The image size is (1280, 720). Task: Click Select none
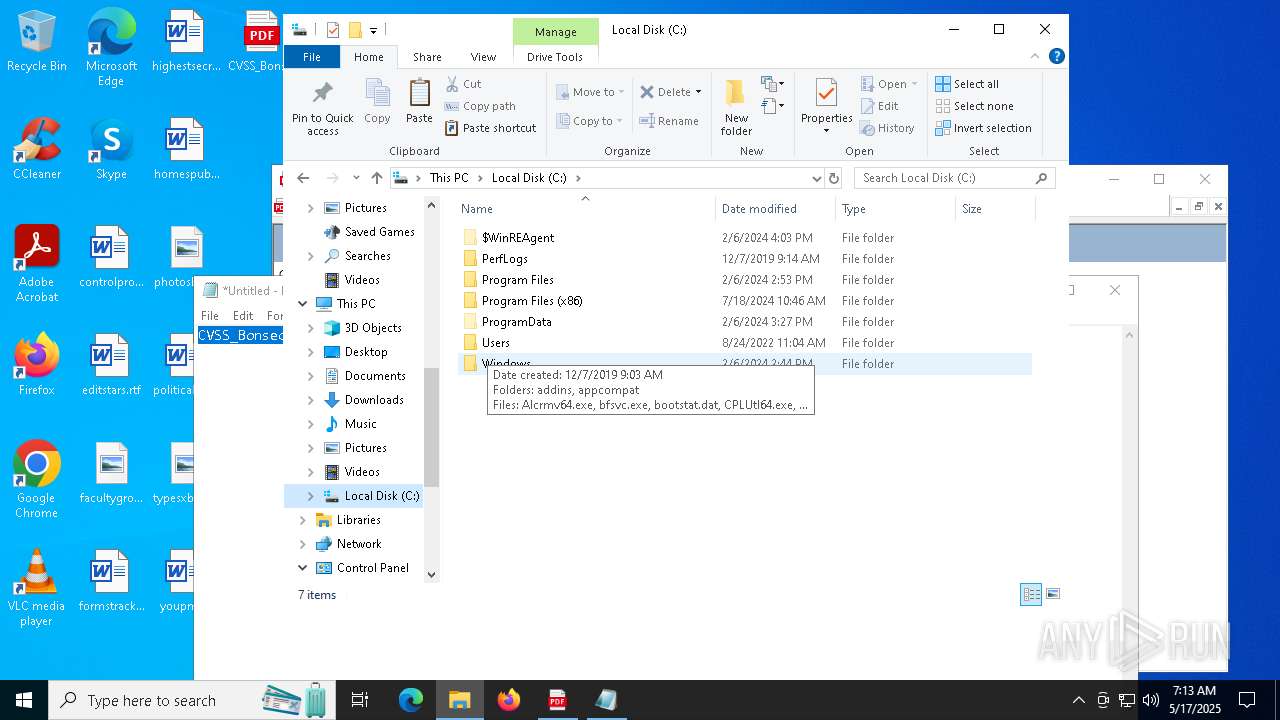click(974, 106)
